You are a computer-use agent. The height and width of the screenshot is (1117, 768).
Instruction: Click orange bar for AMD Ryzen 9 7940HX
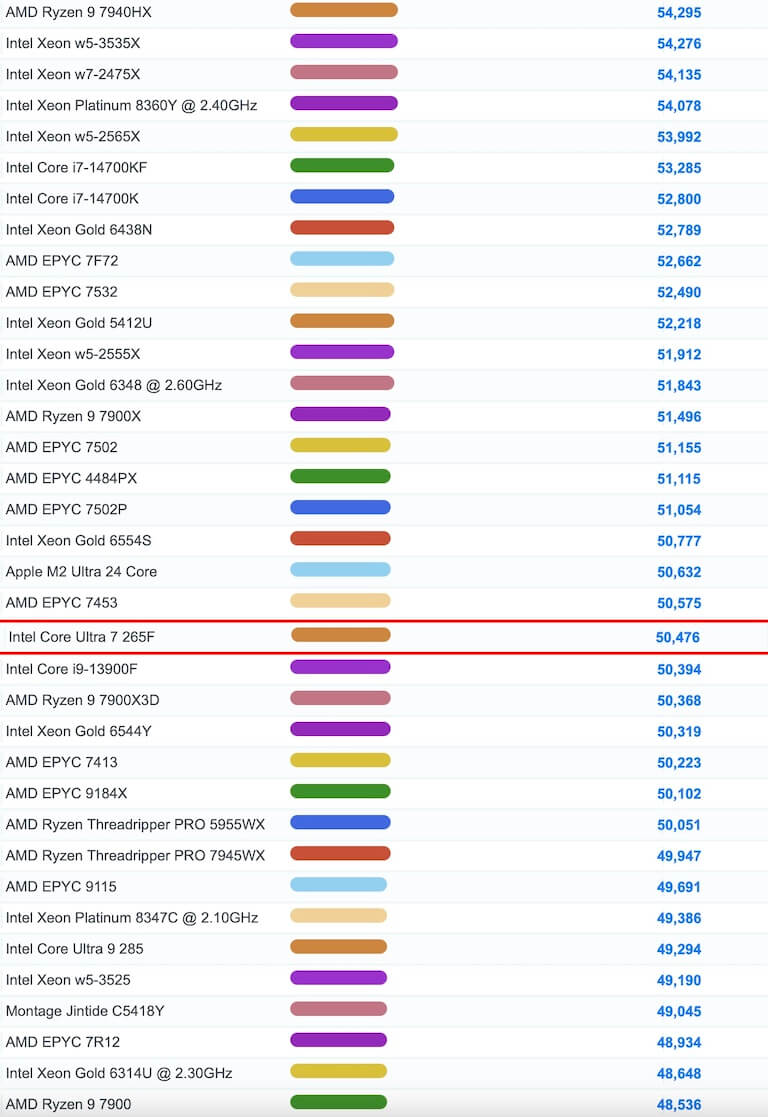click(x=344, y=10)
